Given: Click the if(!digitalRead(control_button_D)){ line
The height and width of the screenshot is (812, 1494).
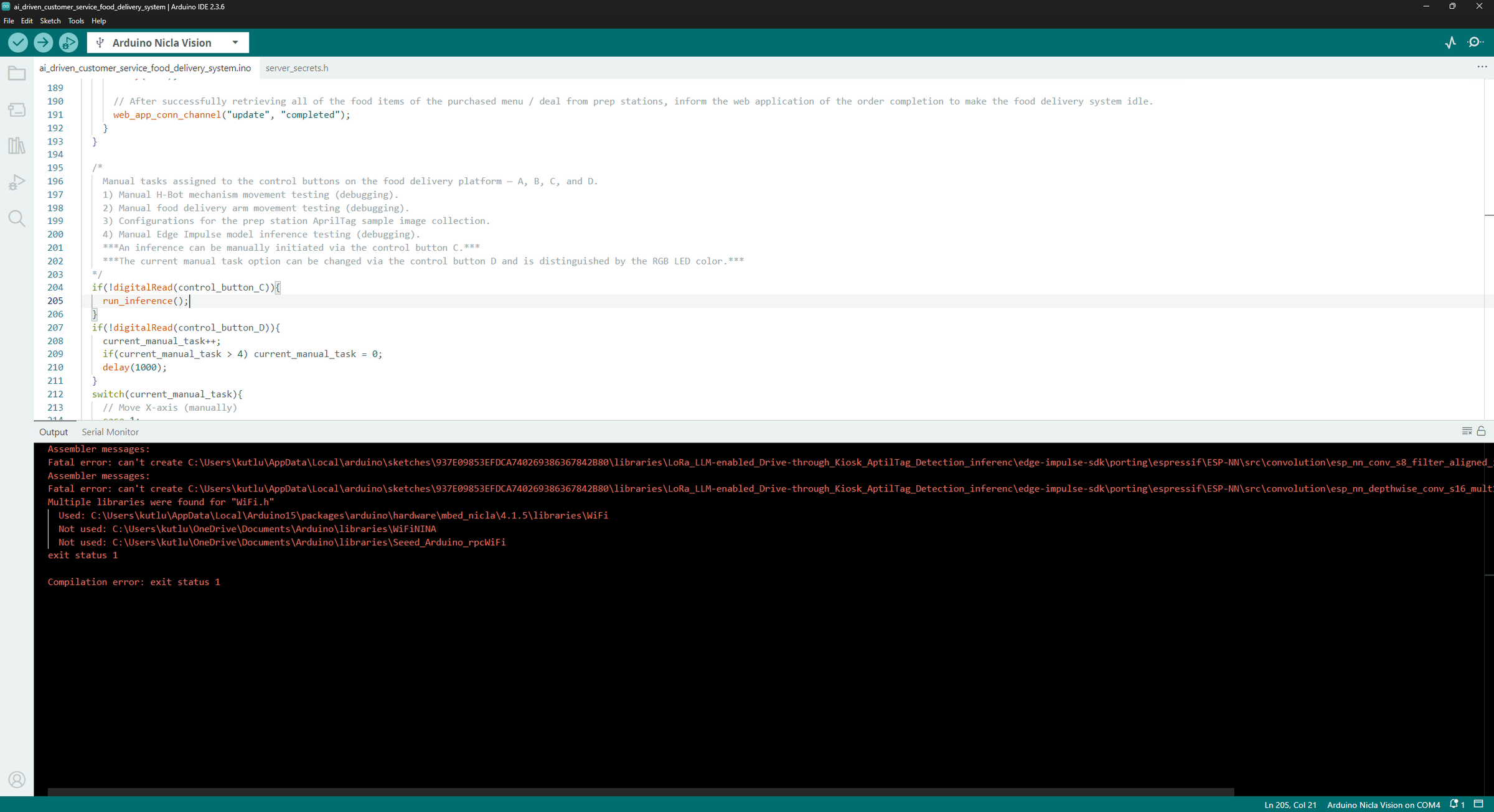Looking at the screenshot, I should pyautogui.click(x=186, y=328).
